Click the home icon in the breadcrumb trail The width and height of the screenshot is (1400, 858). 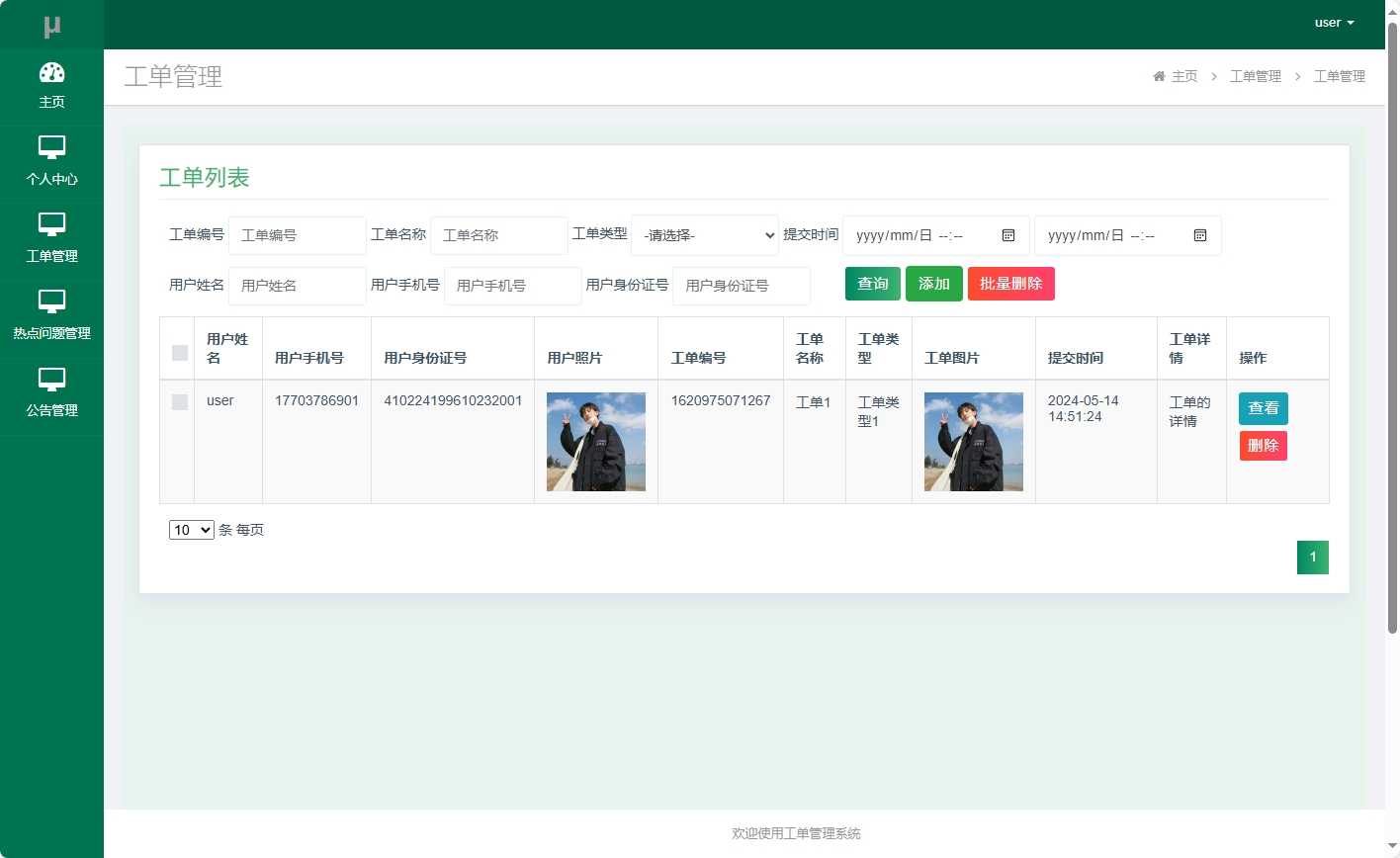coord(1158,75)
